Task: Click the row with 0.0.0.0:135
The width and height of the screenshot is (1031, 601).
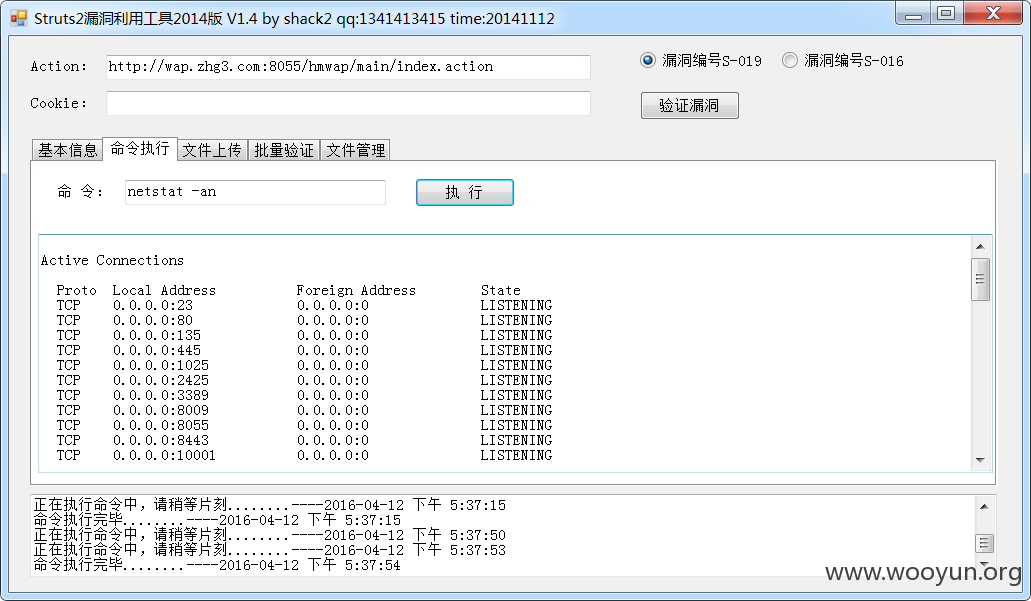Action: [304, 335]
